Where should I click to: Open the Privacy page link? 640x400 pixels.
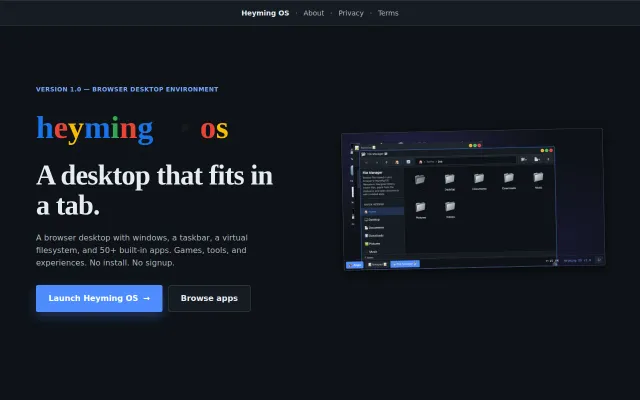(351, 13)
